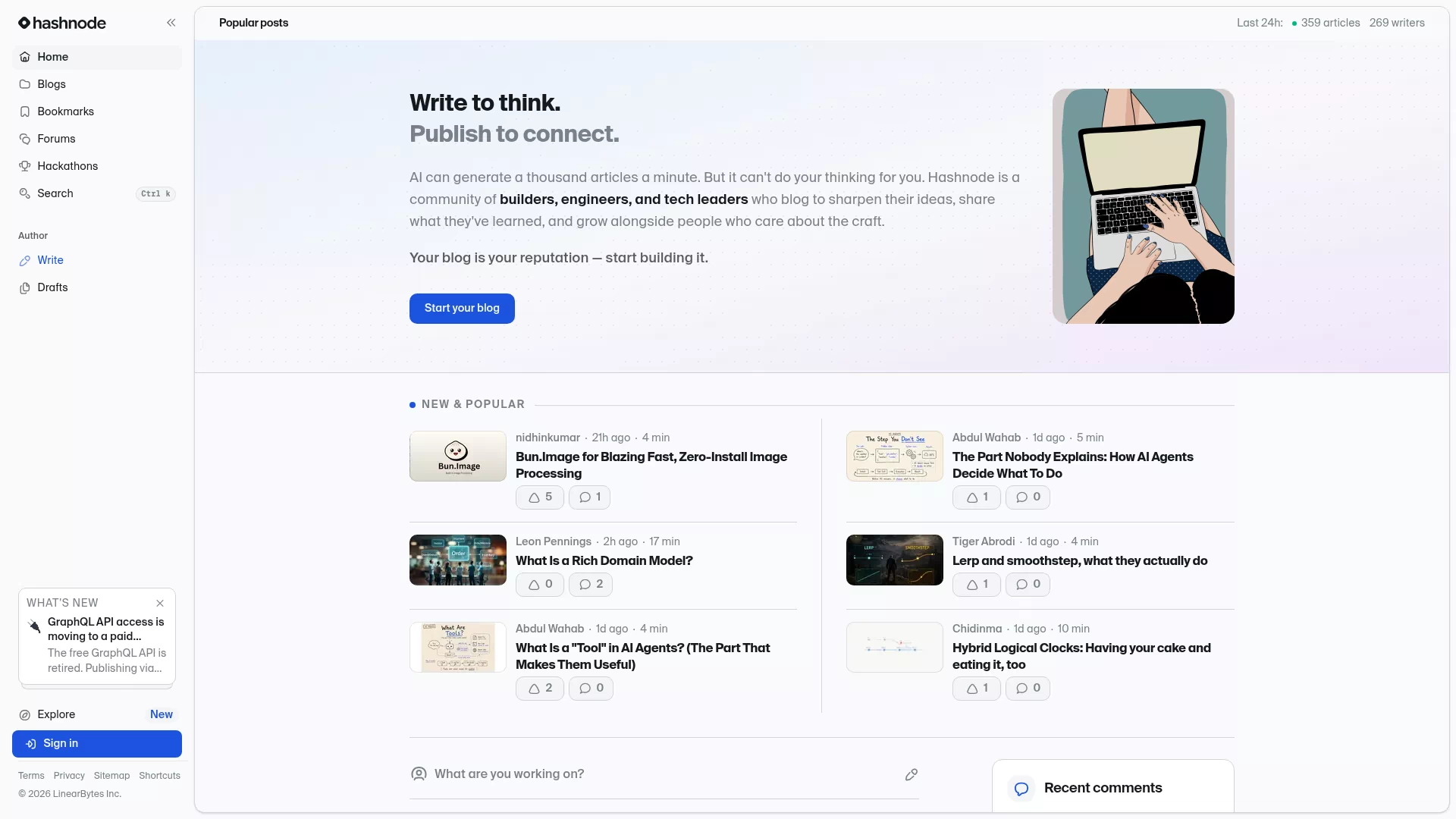
Task: Open Blogs in the sidebar
Action: (97, 84)
